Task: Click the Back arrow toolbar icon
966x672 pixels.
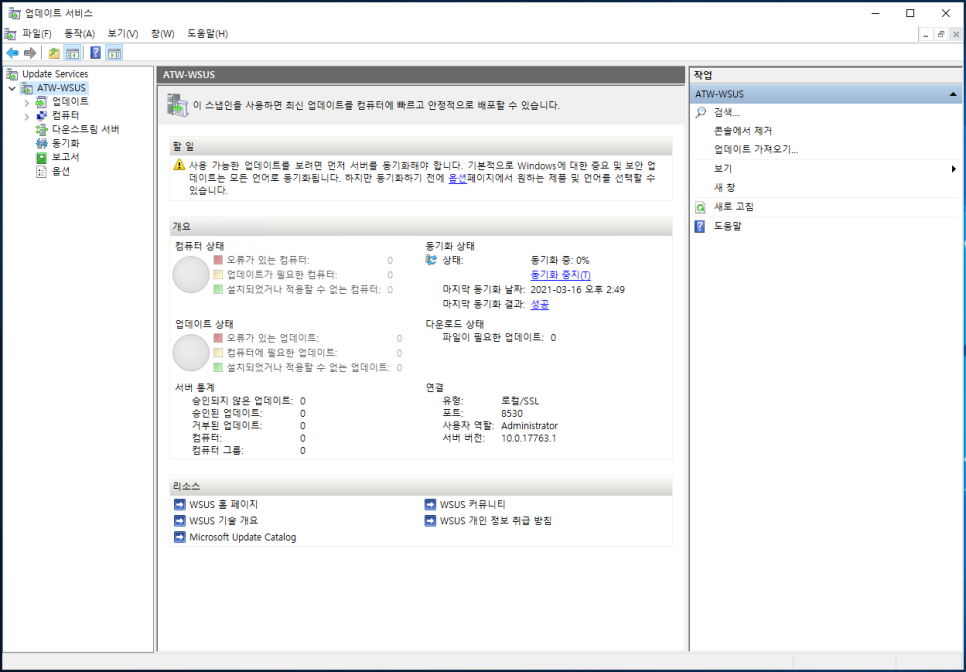Action: pyautogui.click(x=12, y=53)
